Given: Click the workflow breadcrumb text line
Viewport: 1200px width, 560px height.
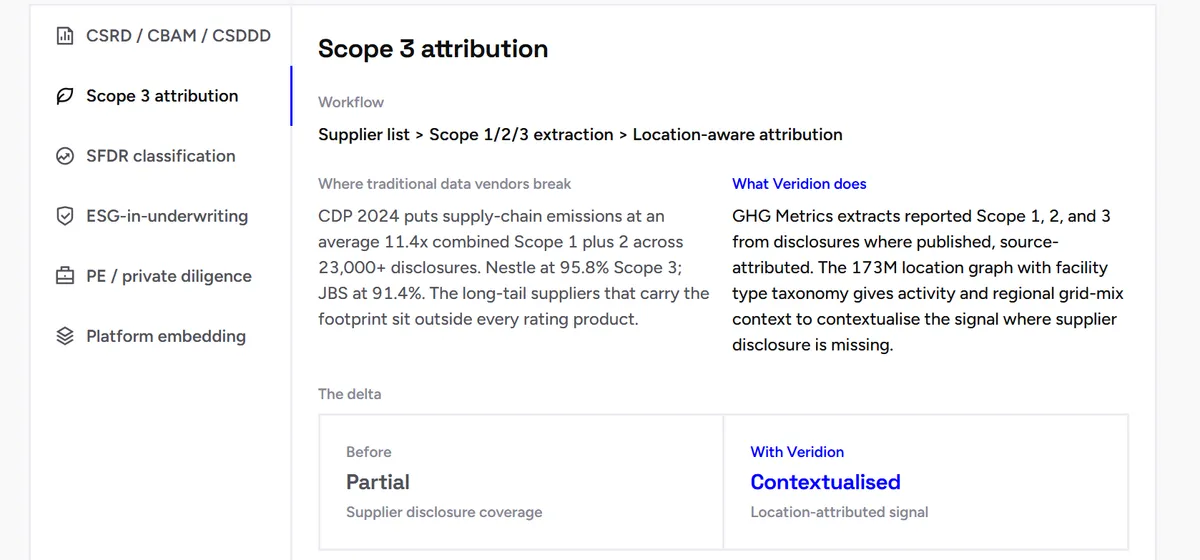Looking at the screenshot, I should [x=580, y=134].
